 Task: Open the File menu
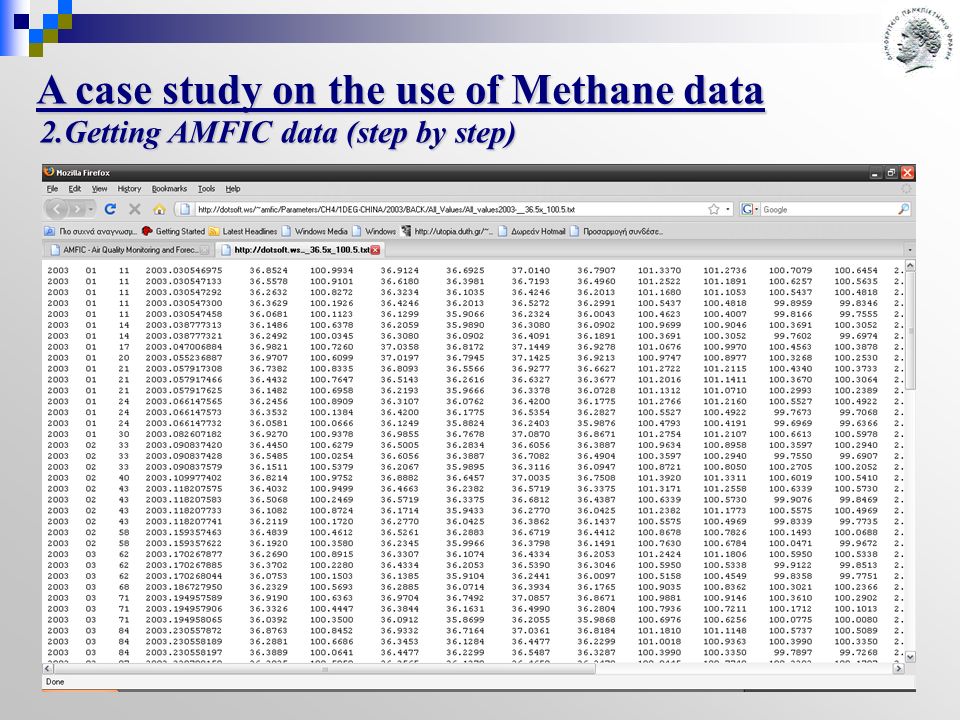(52, 189)
